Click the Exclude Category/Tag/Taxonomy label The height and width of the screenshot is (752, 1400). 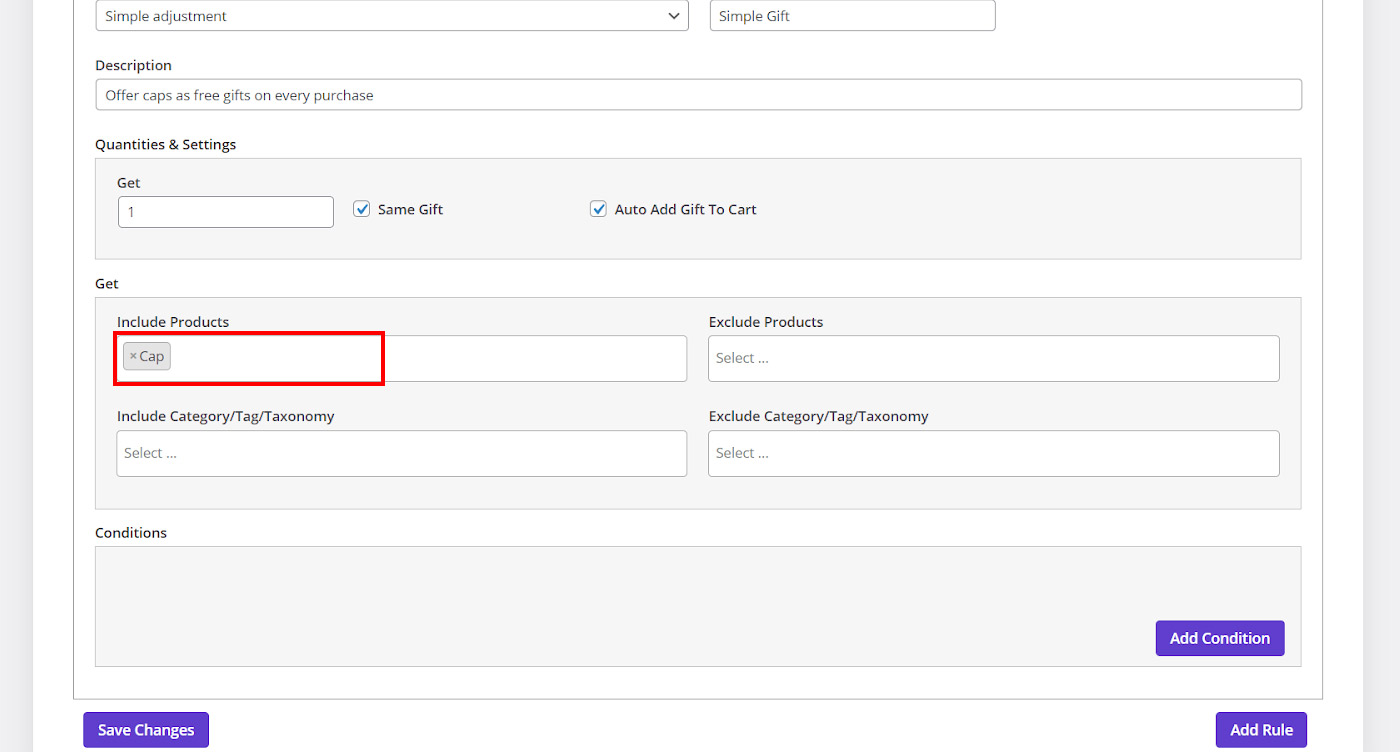coord(819,416)
